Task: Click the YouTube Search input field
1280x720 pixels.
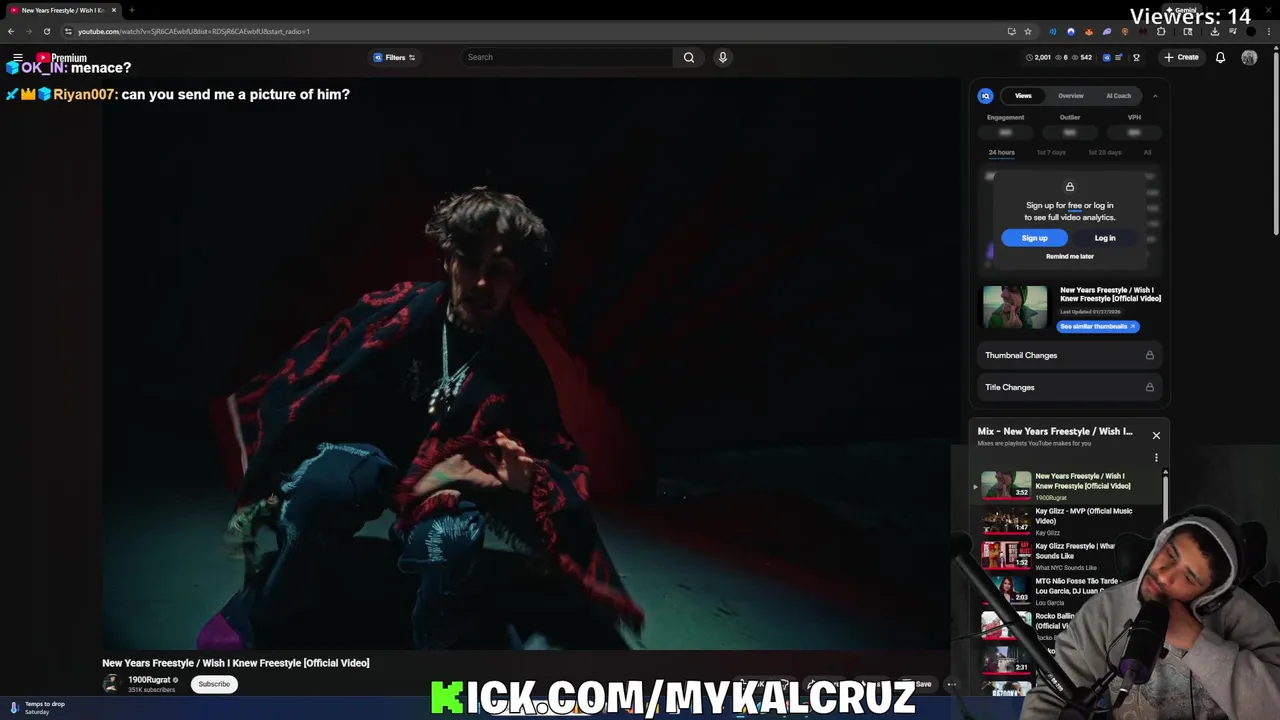Action: pyautogui.click(x=568, y=57)
